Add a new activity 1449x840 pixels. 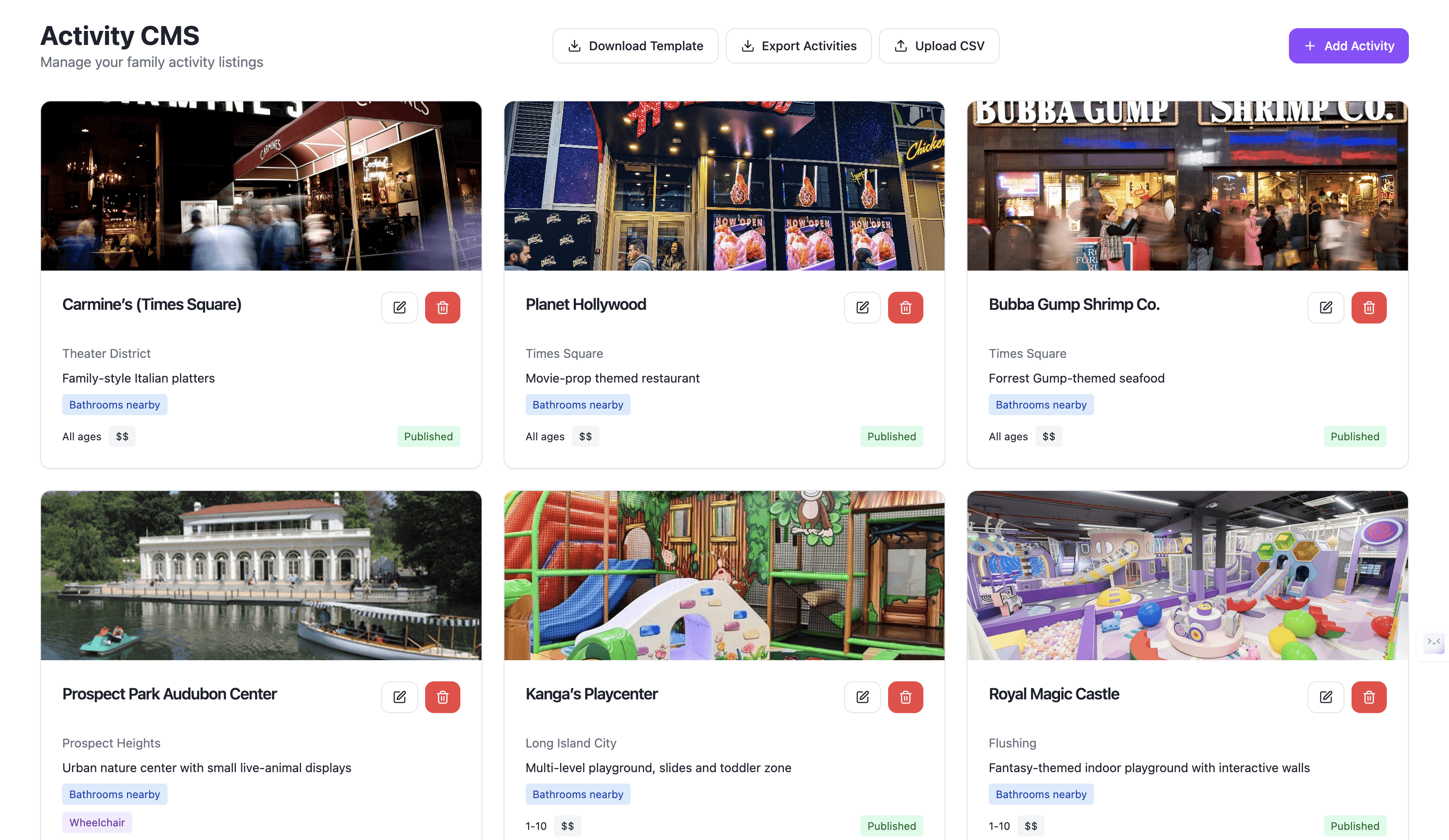tap(1348, 46)
